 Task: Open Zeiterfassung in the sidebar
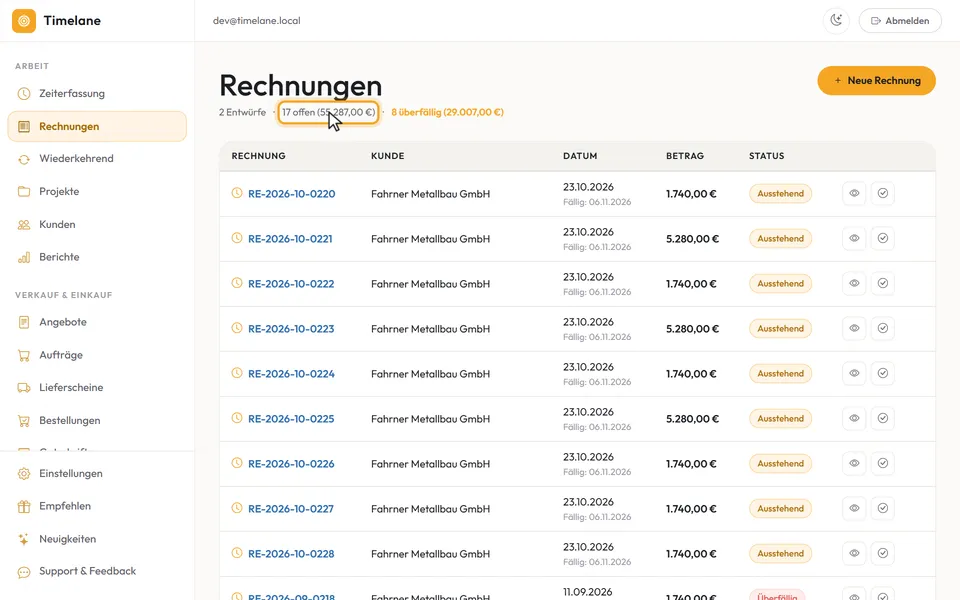point(97,94)
